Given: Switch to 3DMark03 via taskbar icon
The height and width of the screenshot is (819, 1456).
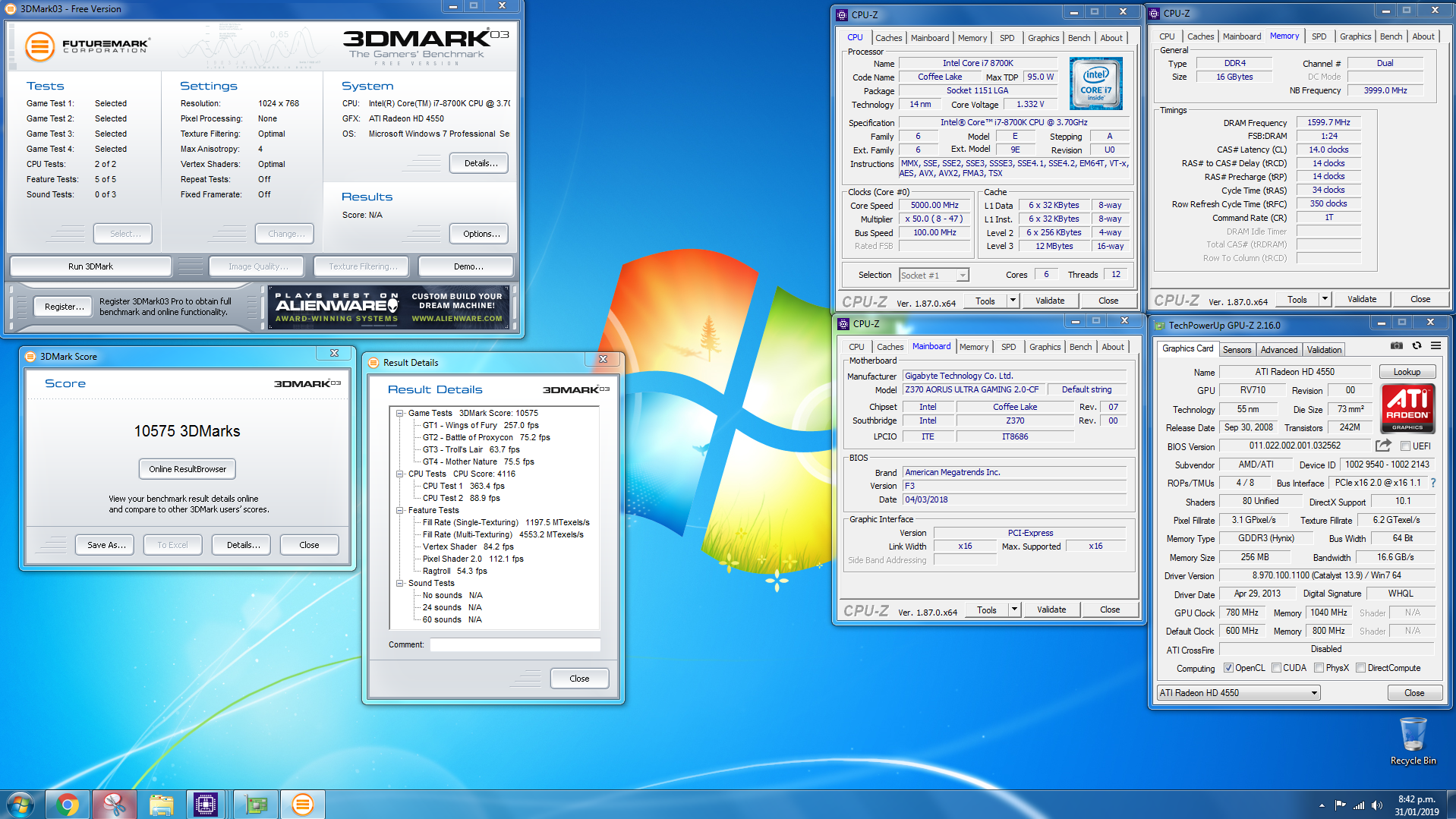Looking at the screenshot, I should click(x=302, y=805).
